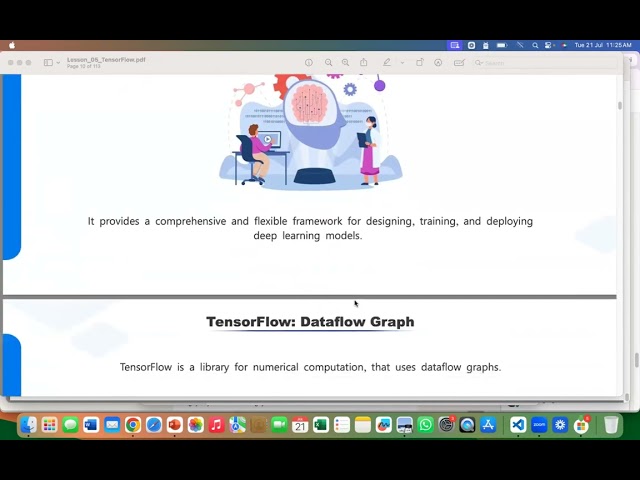Click the text 'deep learning models.'
The height and width of the screenshot is (480, 640).
click(308, 236)
